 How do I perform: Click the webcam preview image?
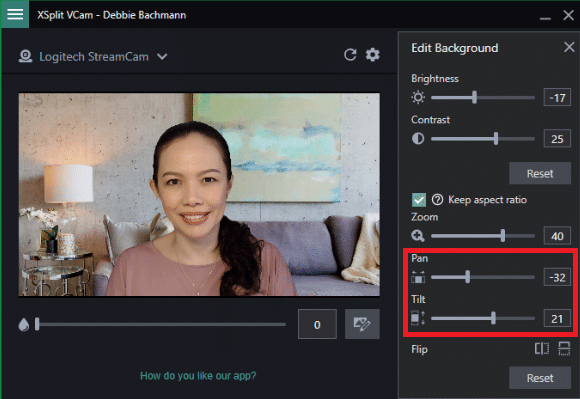(199, 195)
